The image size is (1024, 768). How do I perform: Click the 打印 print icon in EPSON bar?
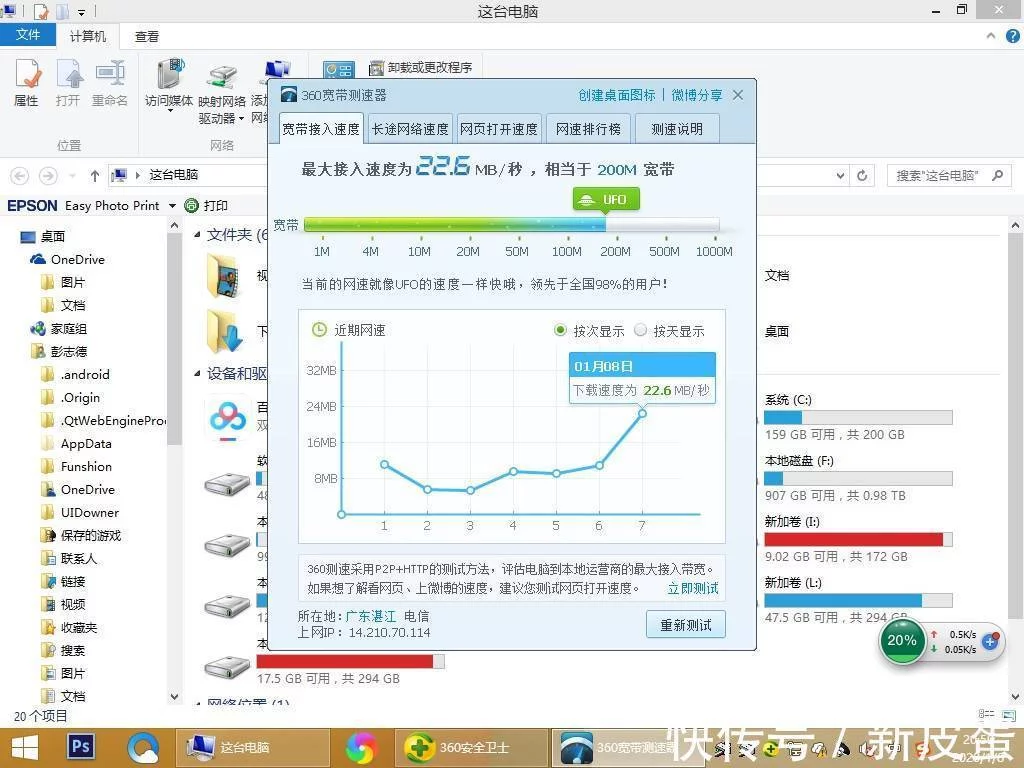191,206
